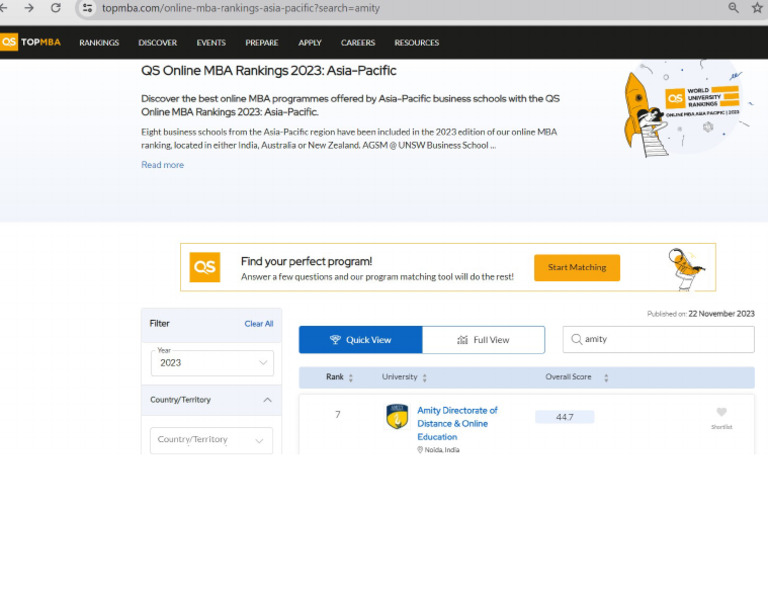Screen dimensions: 768x594
Task: Go forward with browser arrow
Action: click(28, 8)
